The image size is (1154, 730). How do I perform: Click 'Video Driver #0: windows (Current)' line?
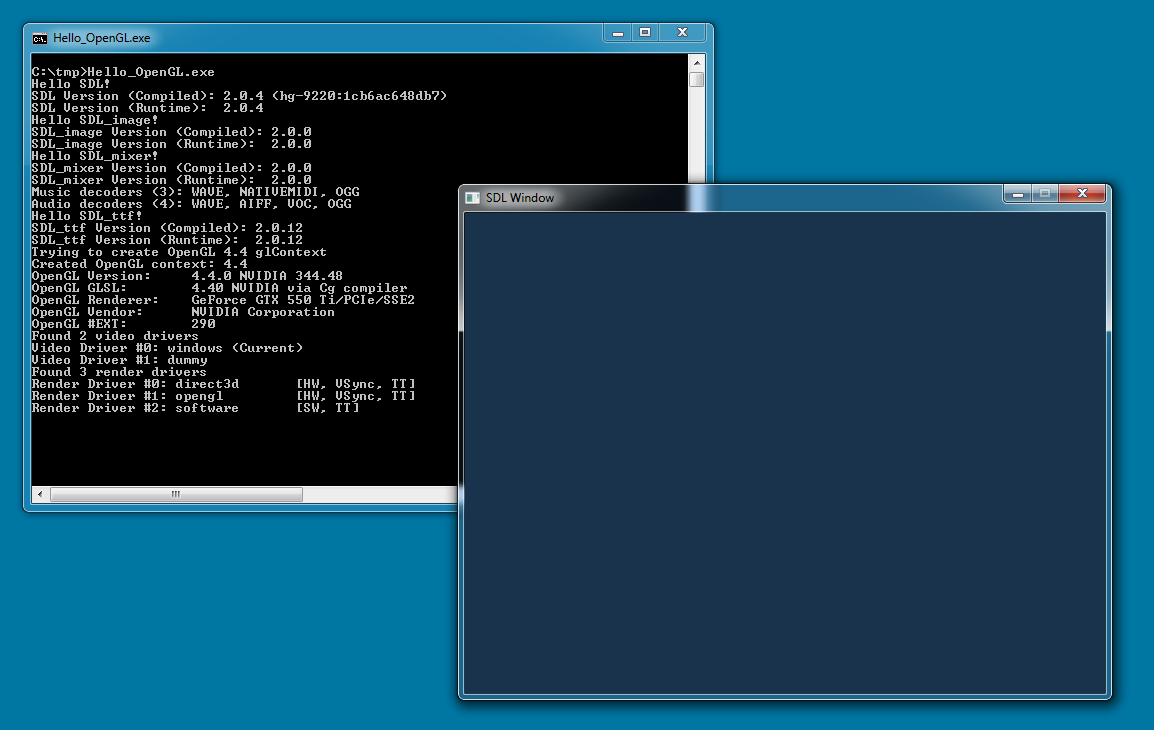[x=167, y=348]
